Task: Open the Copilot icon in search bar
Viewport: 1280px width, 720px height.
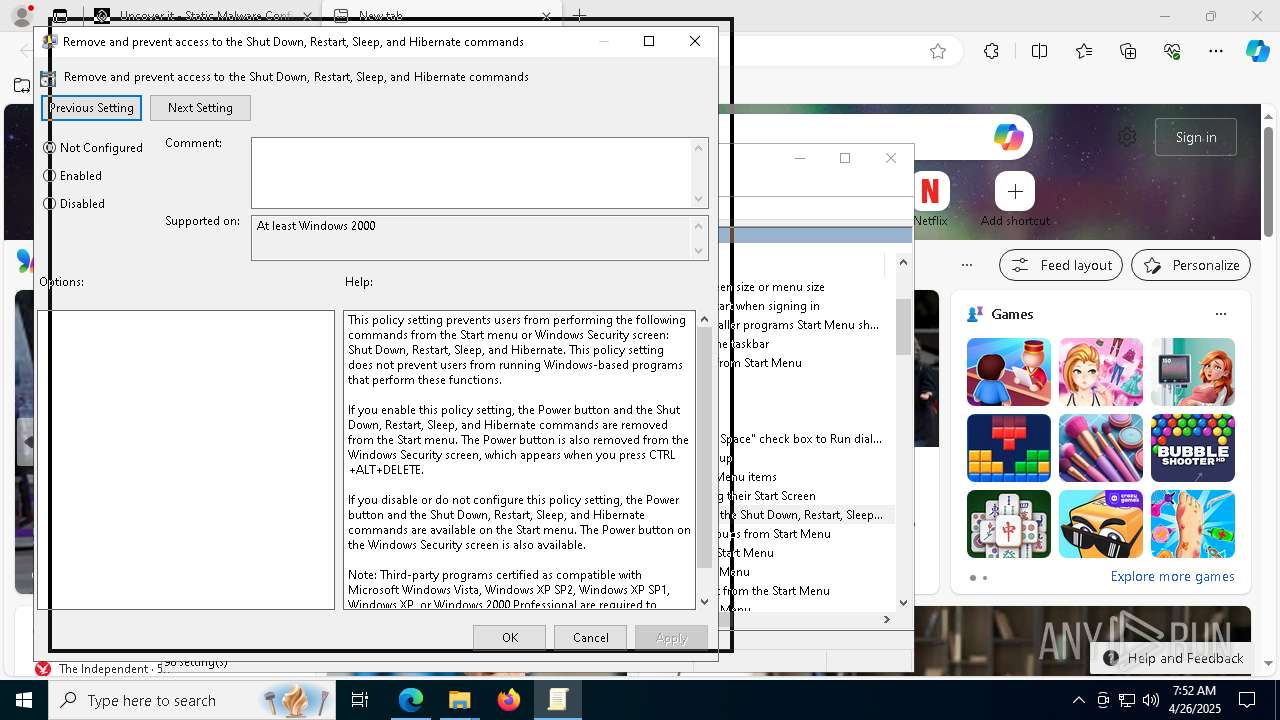Action: (x=1008, y=137)
